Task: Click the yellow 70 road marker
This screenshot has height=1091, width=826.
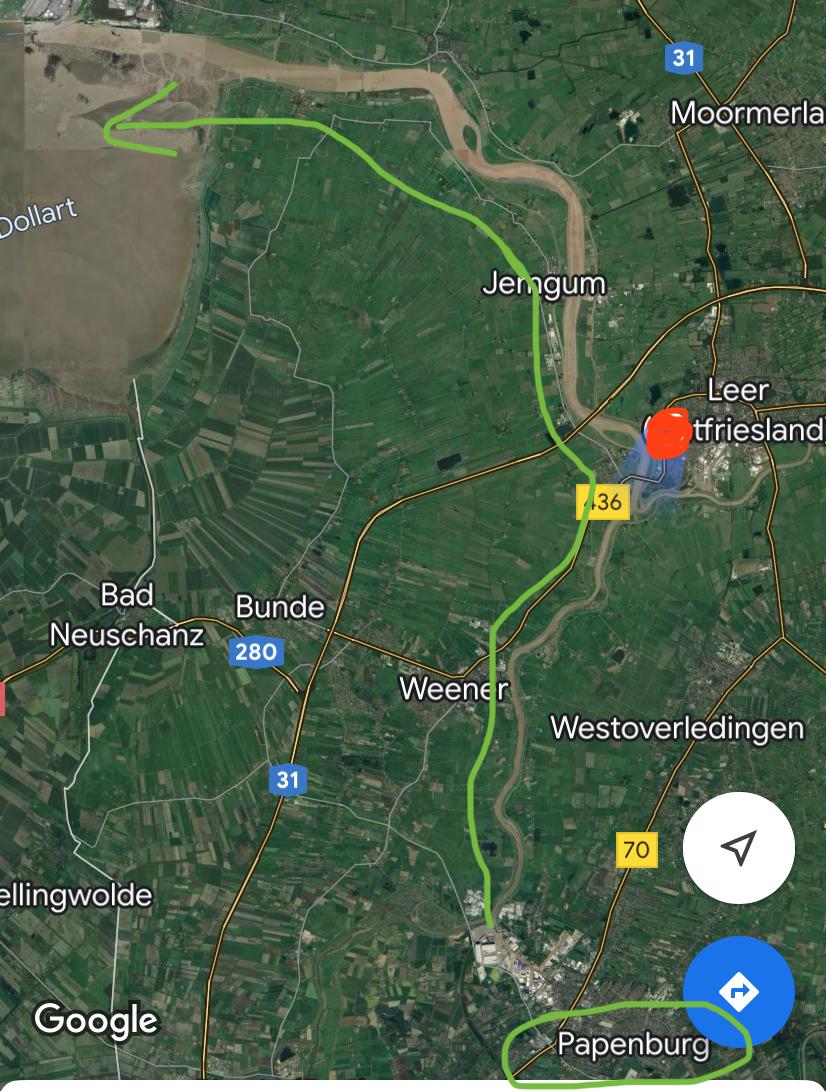Action: (636, 850)
